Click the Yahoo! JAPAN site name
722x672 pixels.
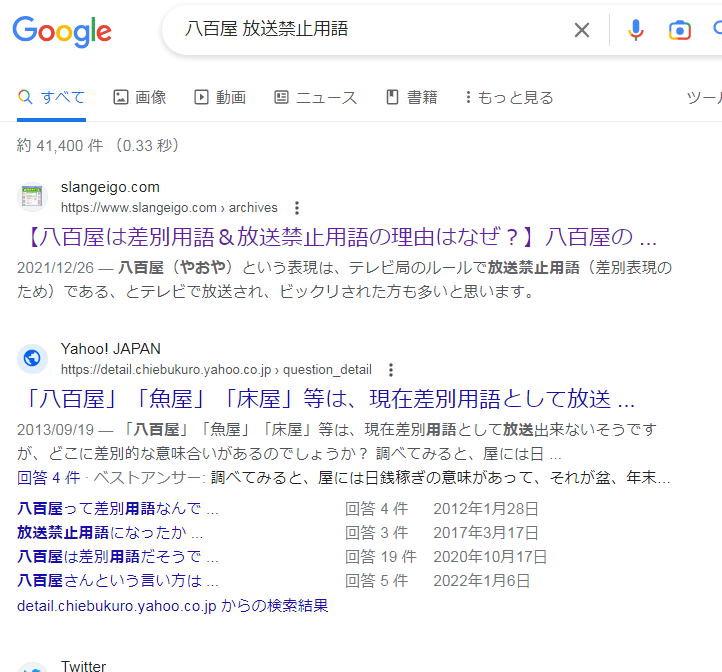tap(111, 349)
